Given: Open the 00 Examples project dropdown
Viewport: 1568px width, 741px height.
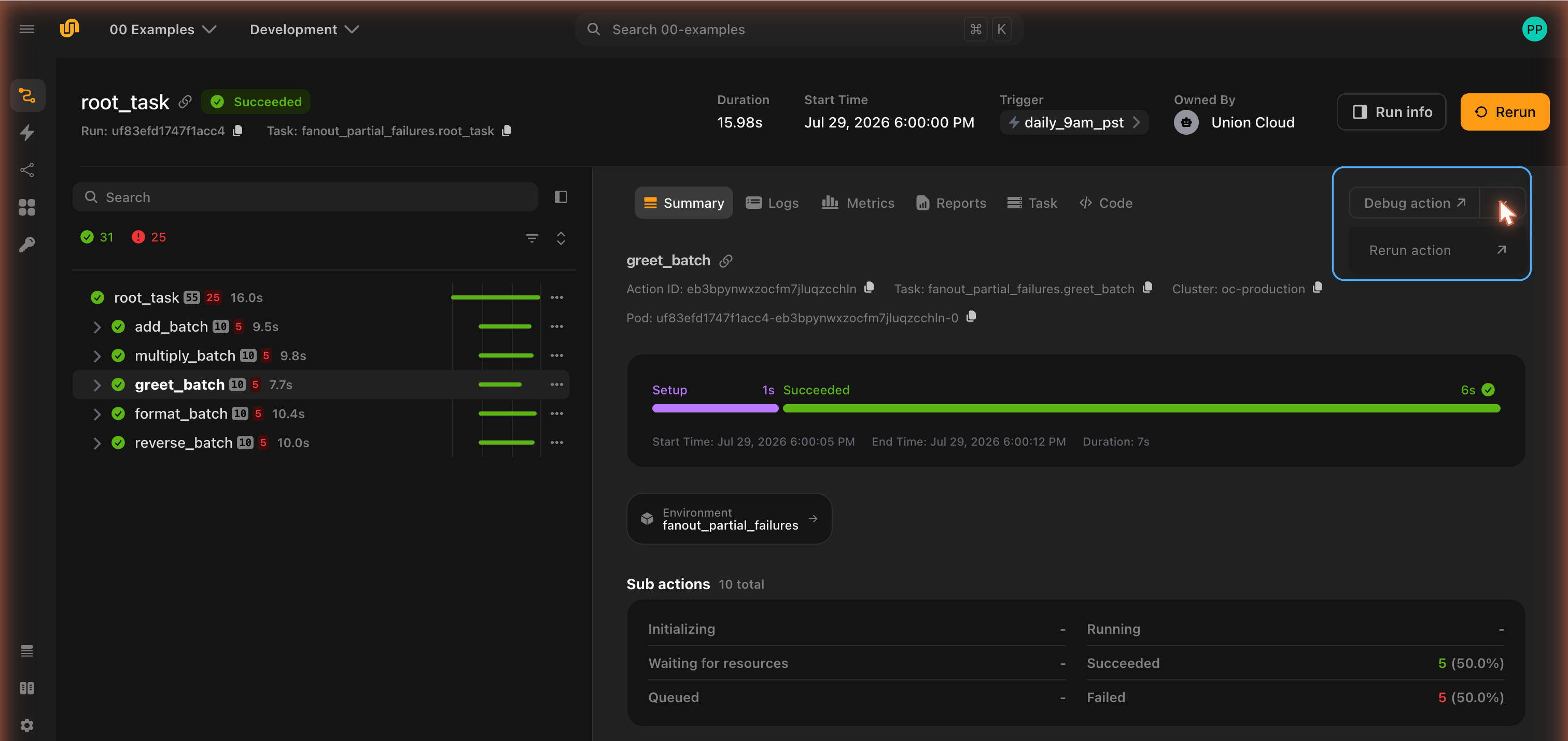Looking at the screenshot, I should click(x=162, y=29).
